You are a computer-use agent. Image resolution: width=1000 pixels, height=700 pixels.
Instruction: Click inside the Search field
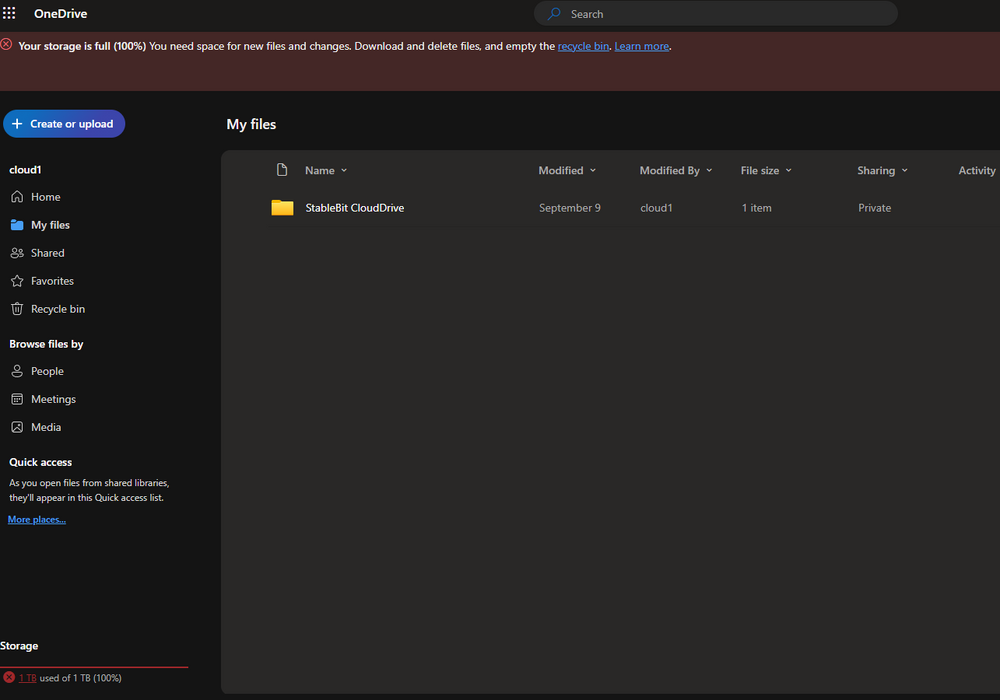714,13
